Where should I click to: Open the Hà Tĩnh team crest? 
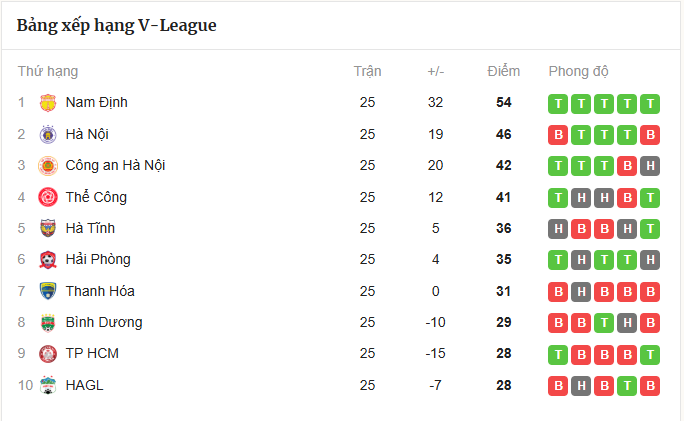[48, 228]
